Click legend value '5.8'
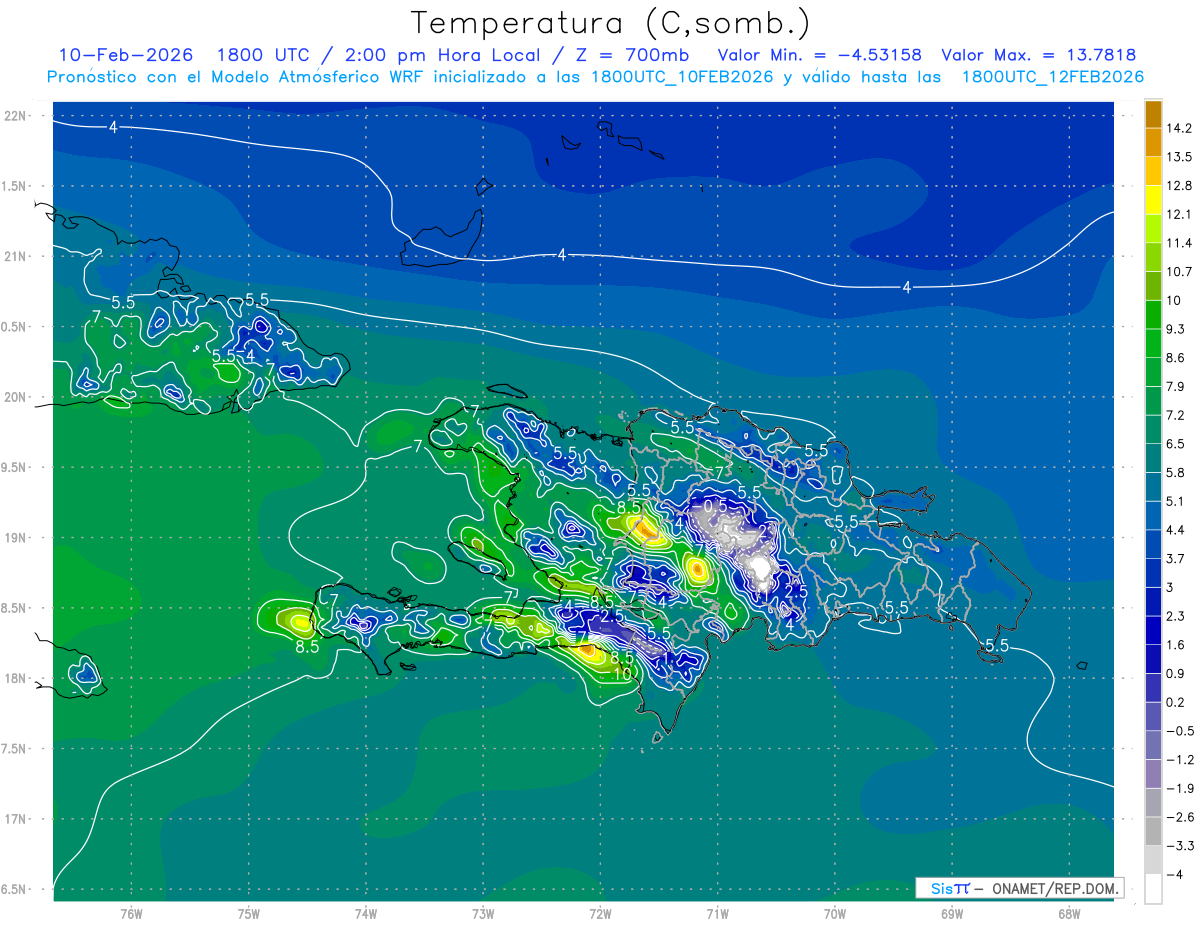 pos(1174,472)
